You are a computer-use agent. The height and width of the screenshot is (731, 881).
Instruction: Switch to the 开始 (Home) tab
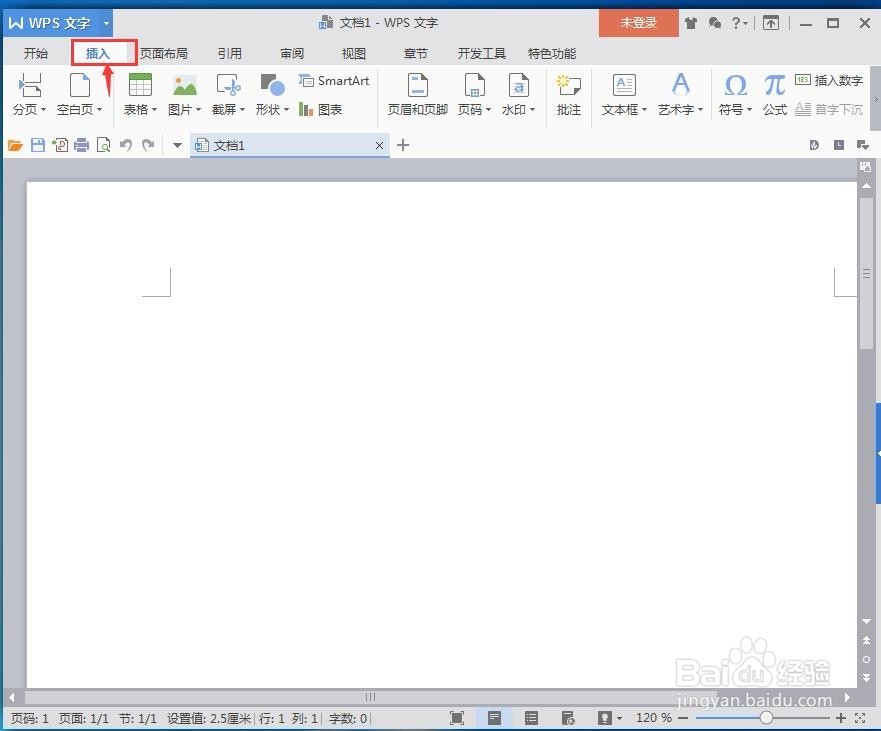36,53
